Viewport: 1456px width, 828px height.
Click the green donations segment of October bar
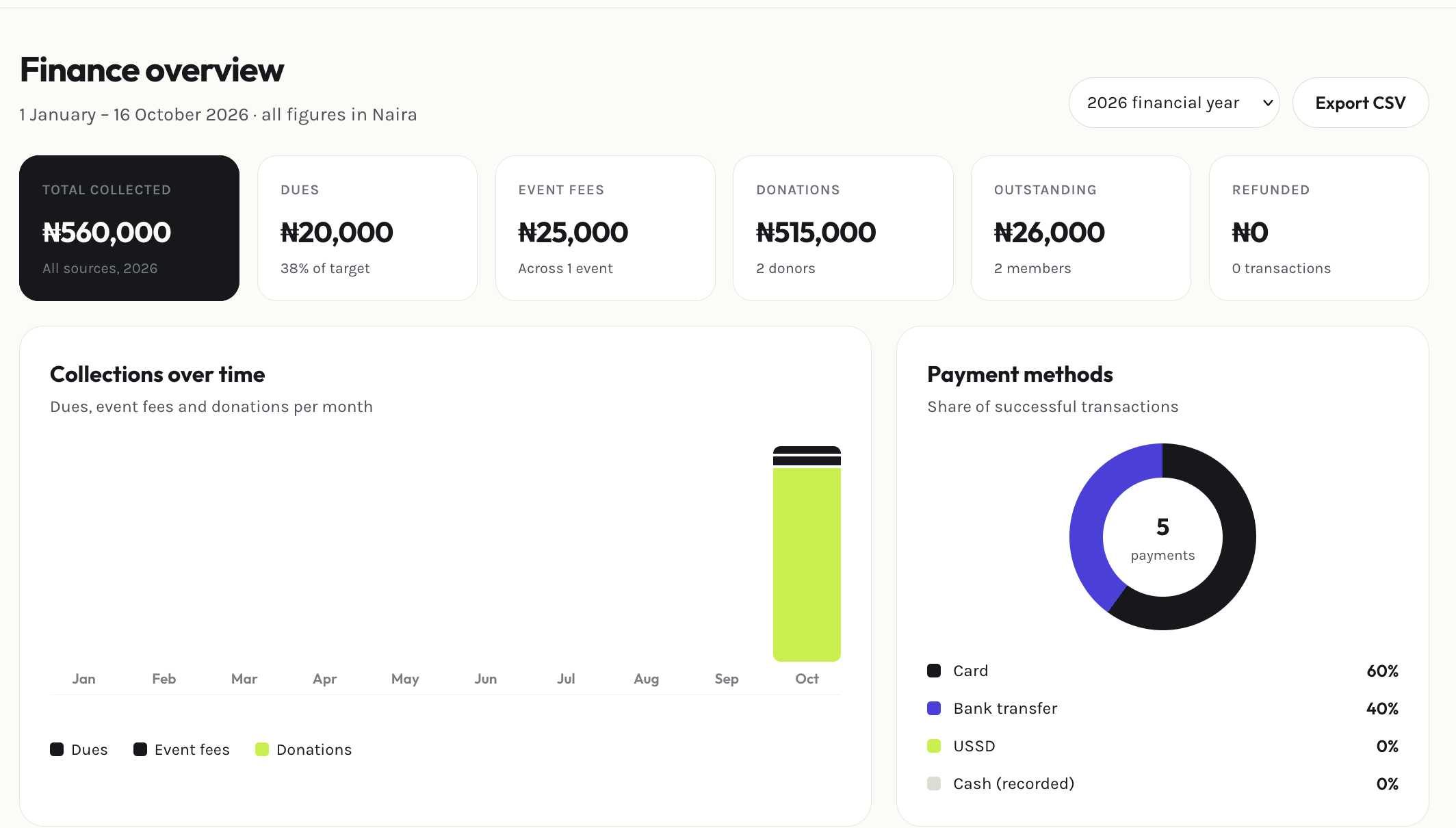(807, 565)
